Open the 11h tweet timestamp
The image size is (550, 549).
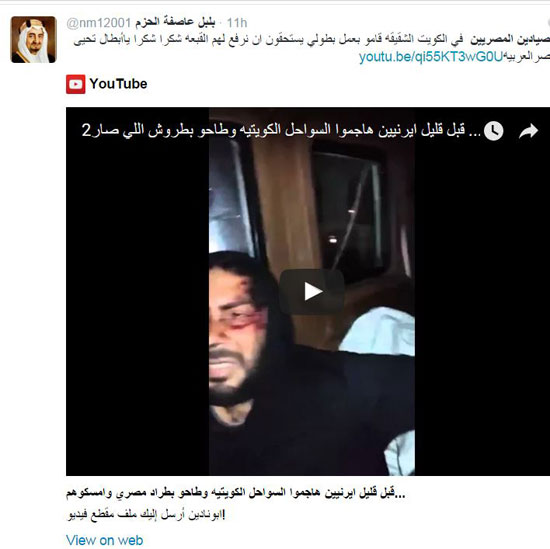click(x=237, y=23)
